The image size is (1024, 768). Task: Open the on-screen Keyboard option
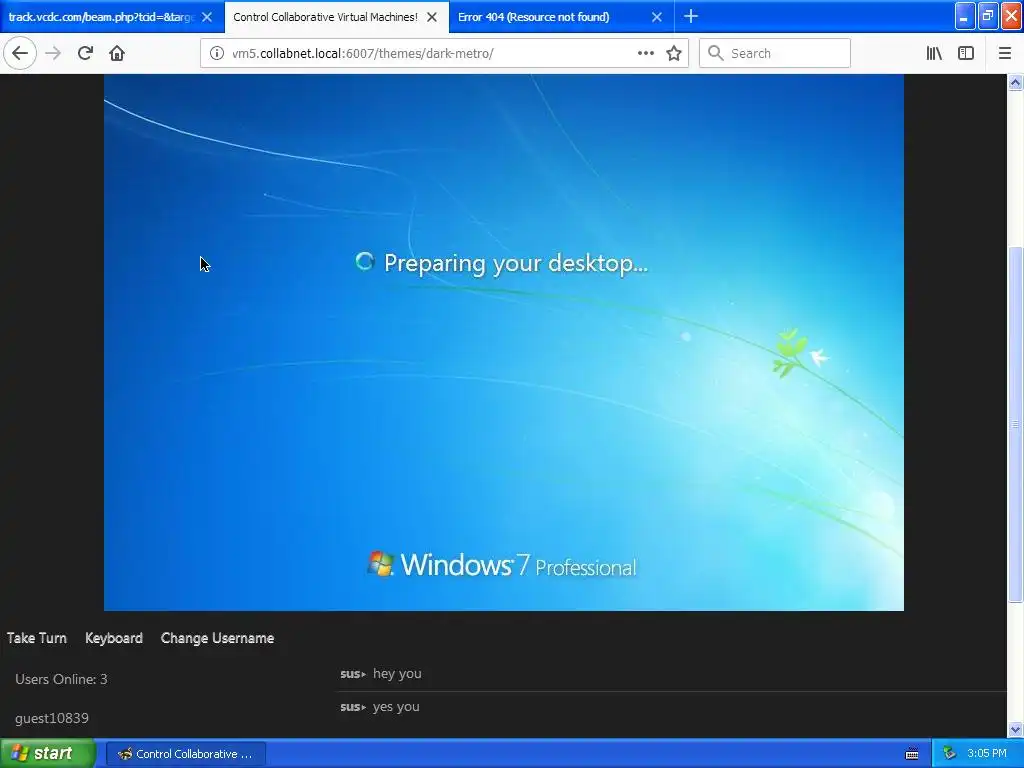tap(114, 638)
